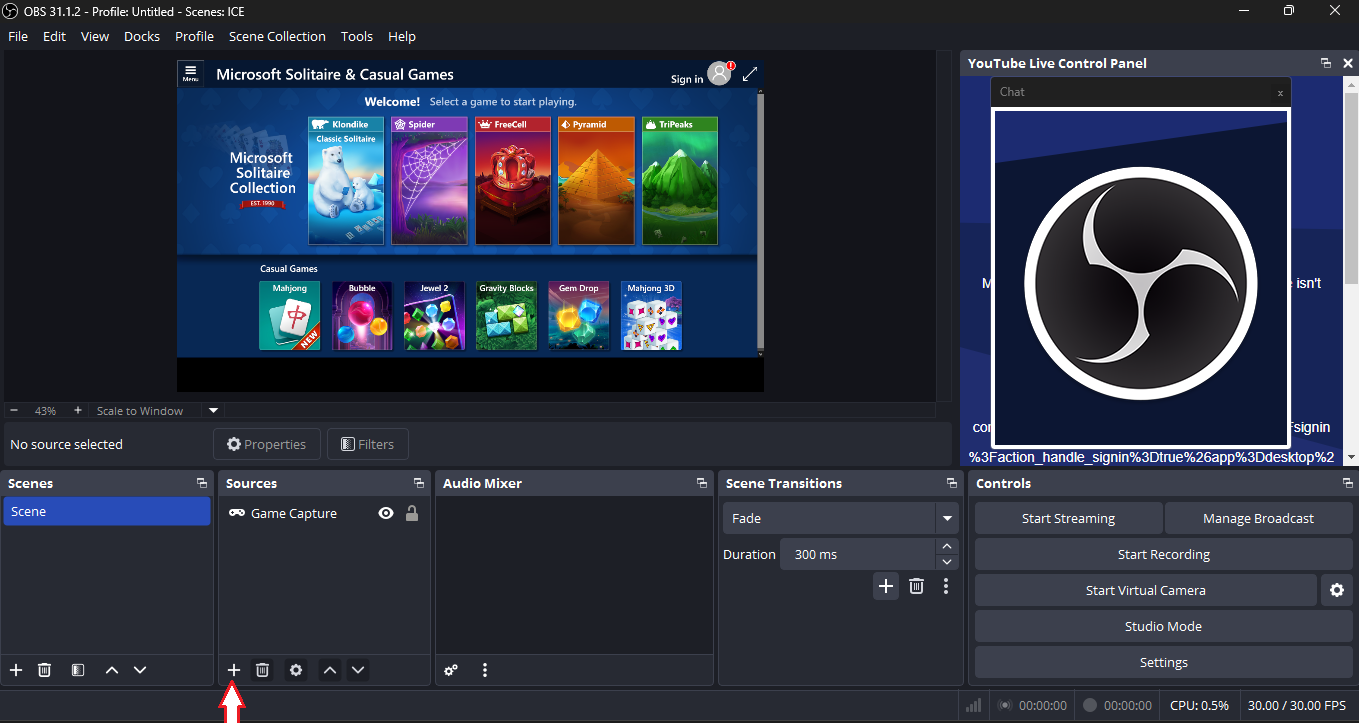Image resolution: width=1359 pixels, height=723 pixels.
Task: Zoom in preview with plus icon
Action: point(78,410)
